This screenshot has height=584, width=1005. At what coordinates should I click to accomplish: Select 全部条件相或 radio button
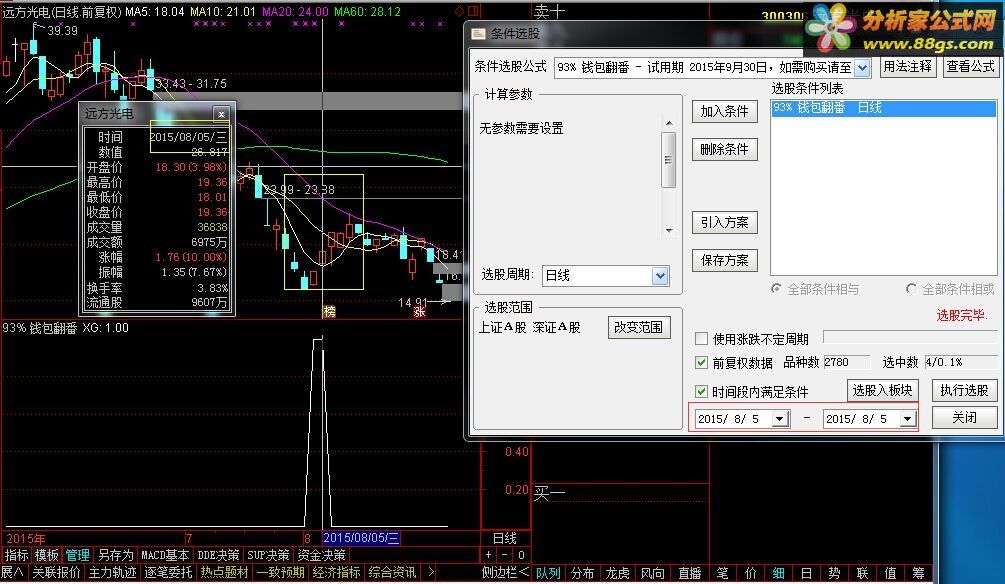(911, 289)
